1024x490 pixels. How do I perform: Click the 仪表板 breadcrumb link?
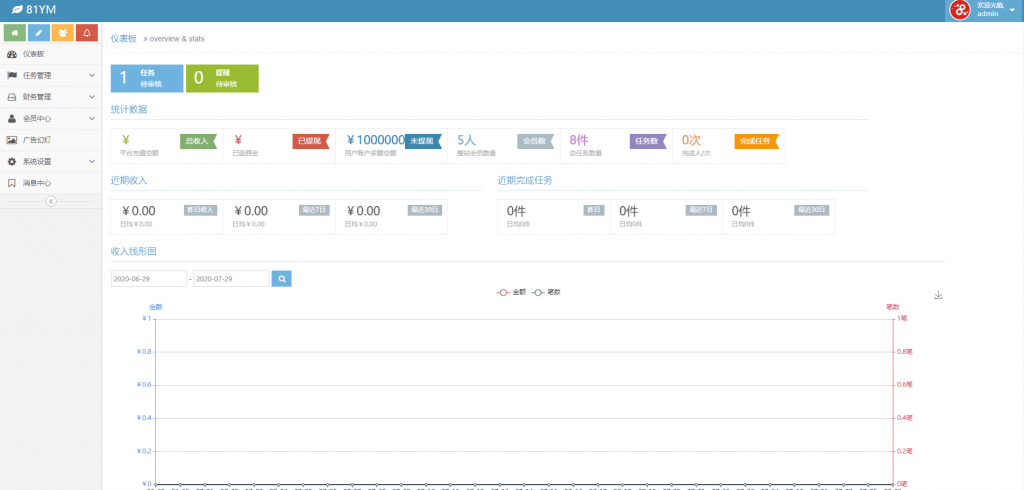[123, 39]
